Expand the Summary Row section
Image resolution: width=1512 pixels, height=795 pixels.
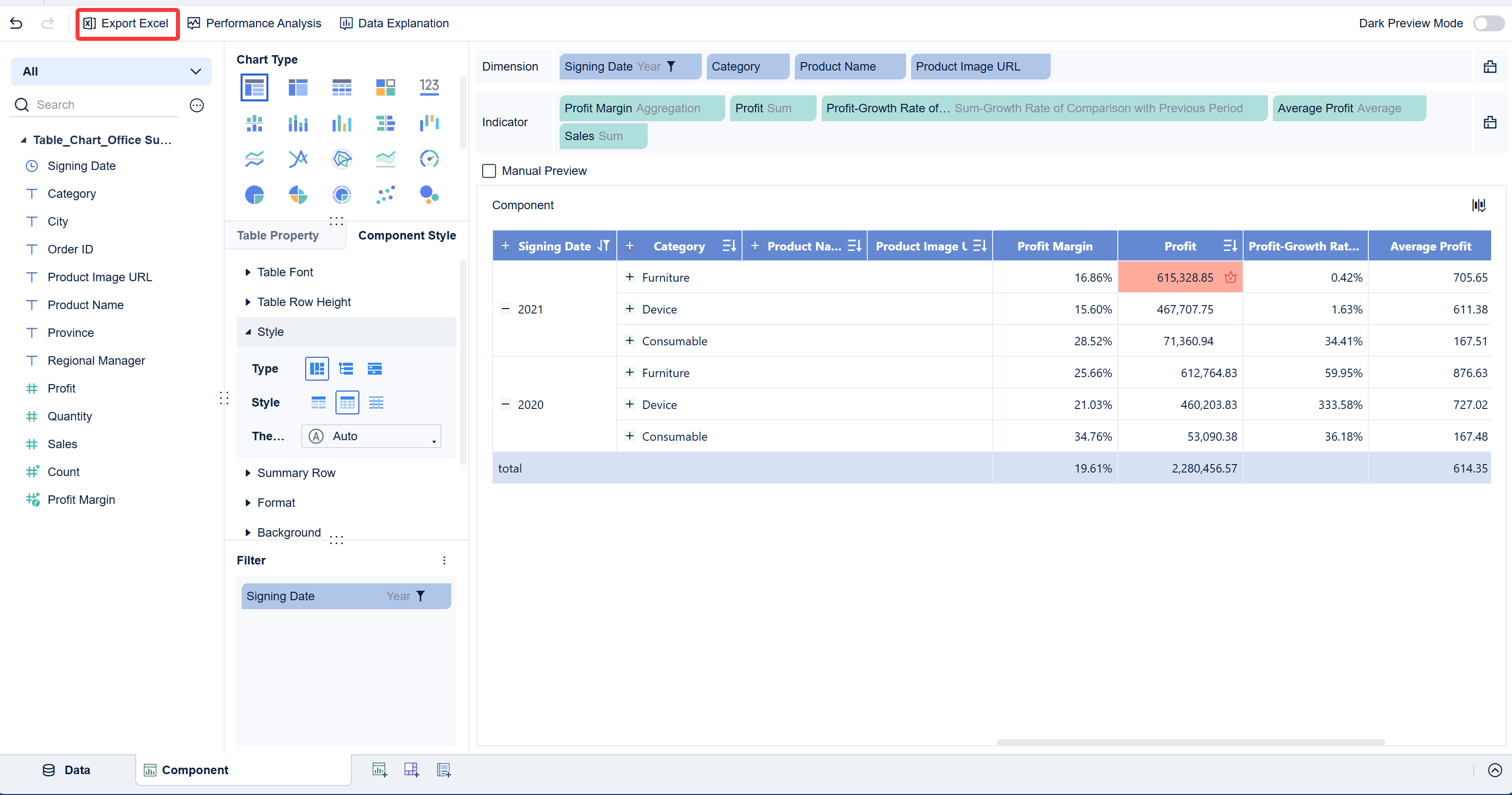296,473
